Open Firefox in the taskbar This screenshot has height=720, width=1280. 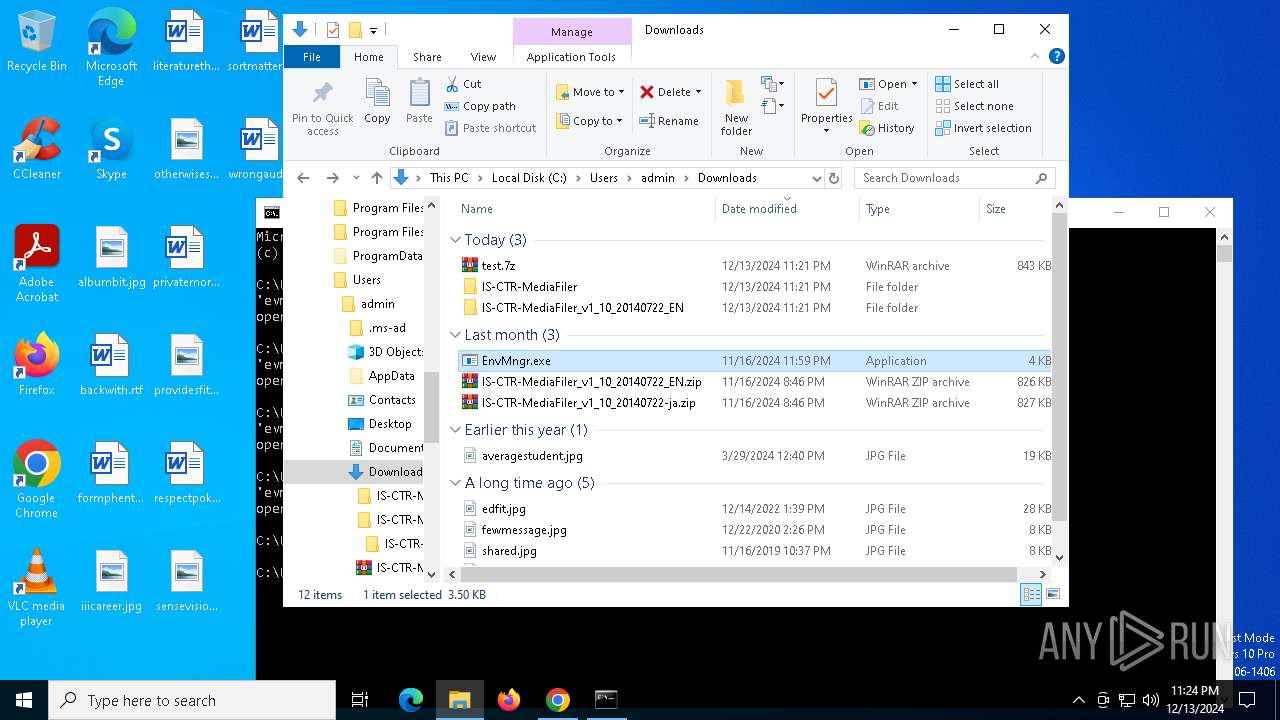[x=509, y=700]
